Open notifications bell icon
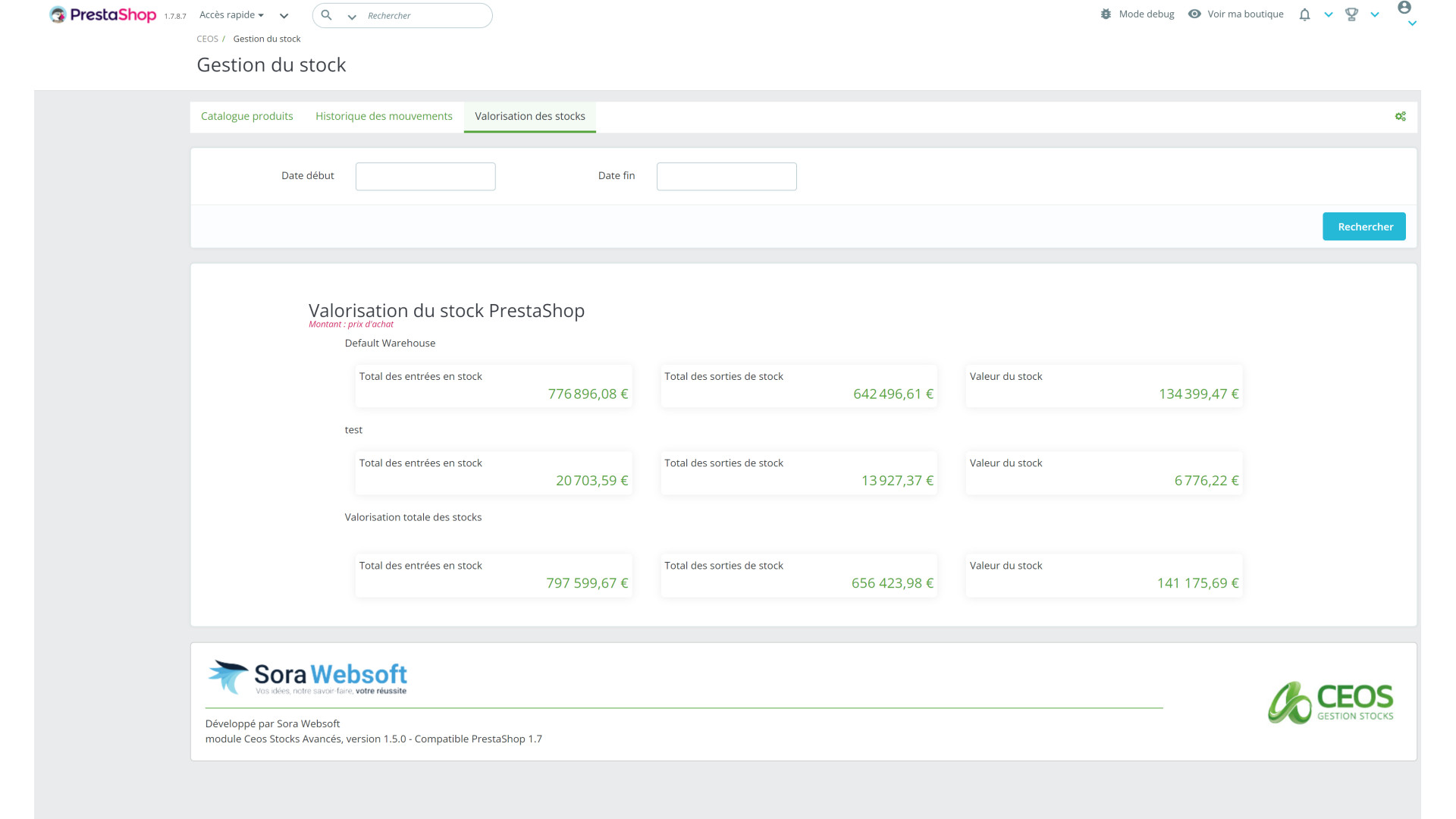 click(1304, 14)
